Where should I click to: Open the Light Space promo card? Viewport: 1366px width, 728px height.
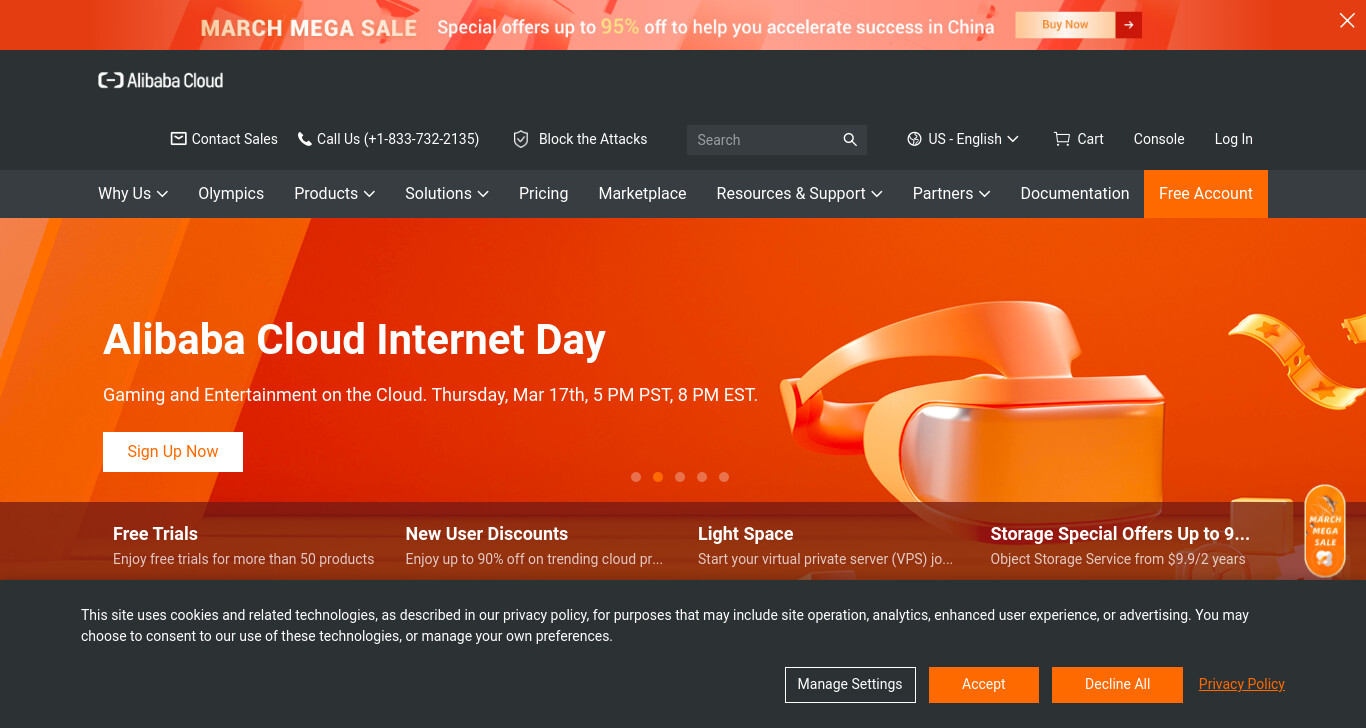coord(826,545)
